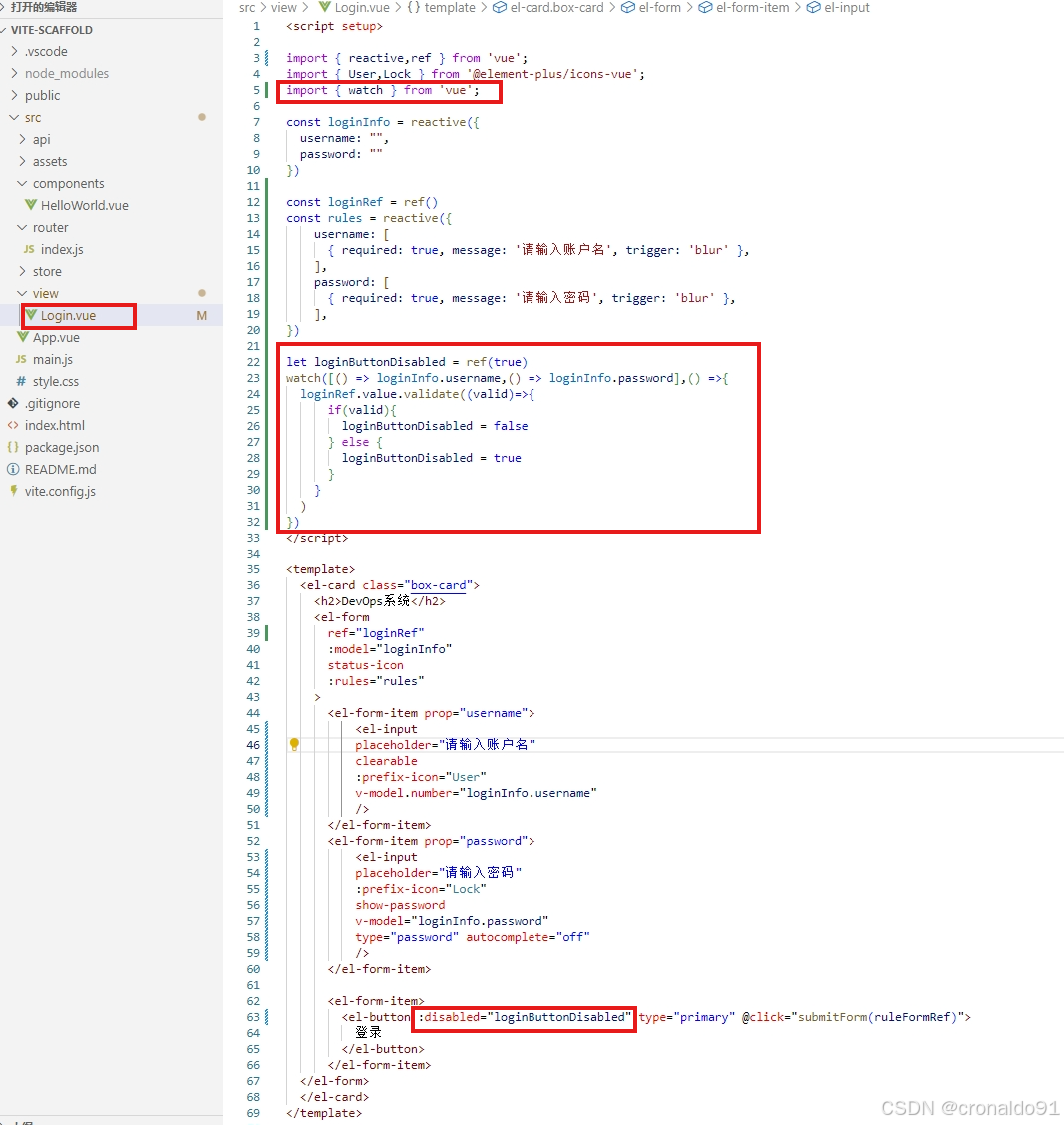Click the Vite icon beside vite.config.js
The width and height of the screenshot is (1064, 1125).
14,491
